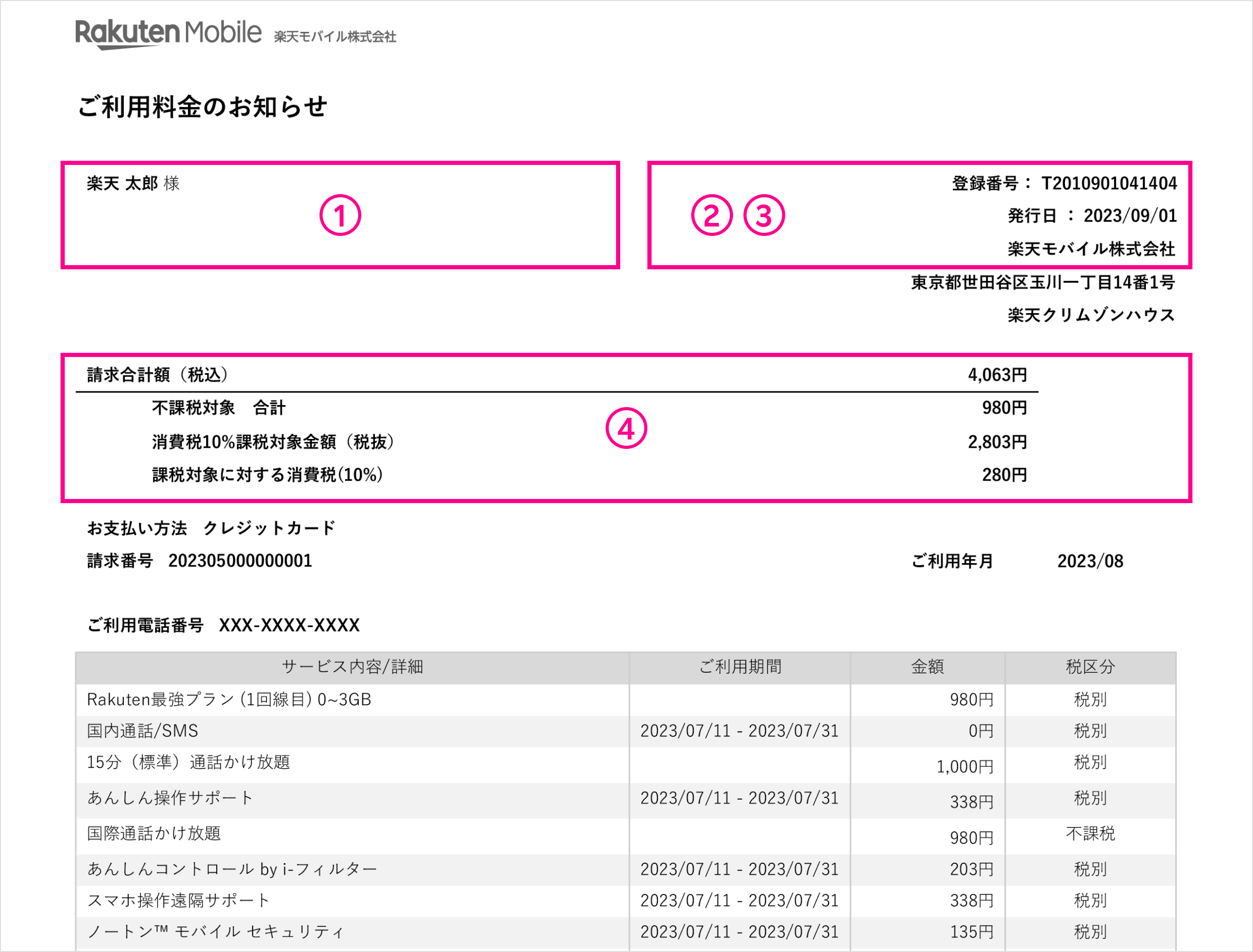Image resolution: width=1253 pixels, height=952 pixels.
Task: Click the consumption tax amount 280円
Action: click(1004, 475)
